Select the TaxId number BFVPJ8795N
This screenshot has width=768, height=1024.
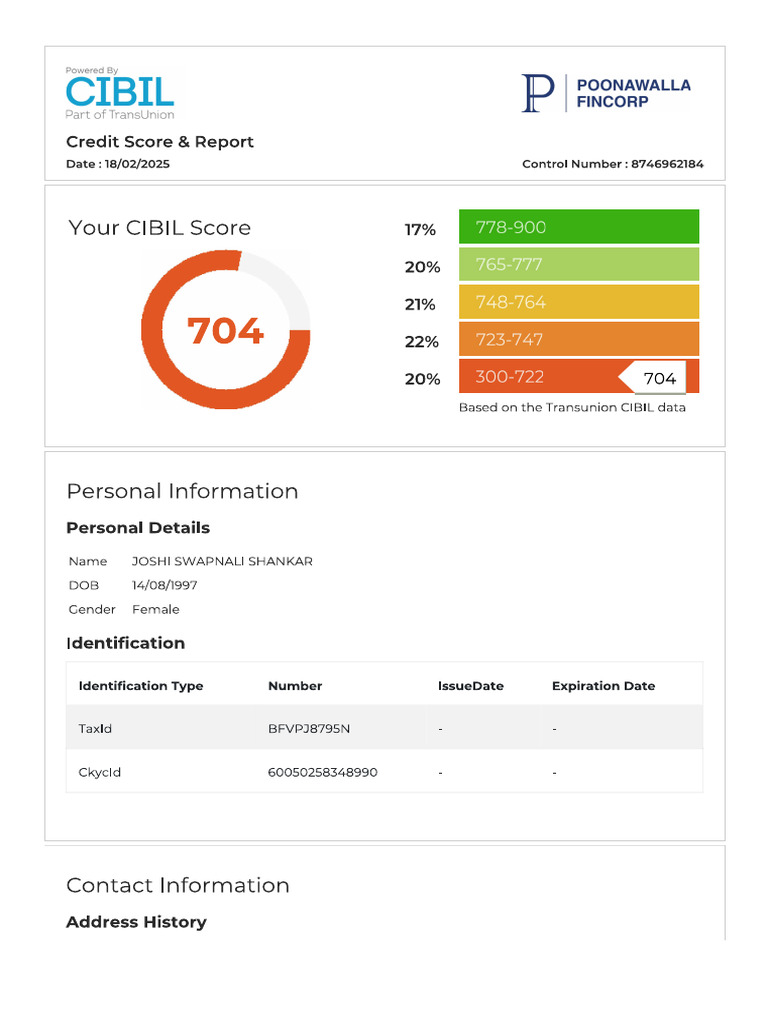[x=309, y=728]
